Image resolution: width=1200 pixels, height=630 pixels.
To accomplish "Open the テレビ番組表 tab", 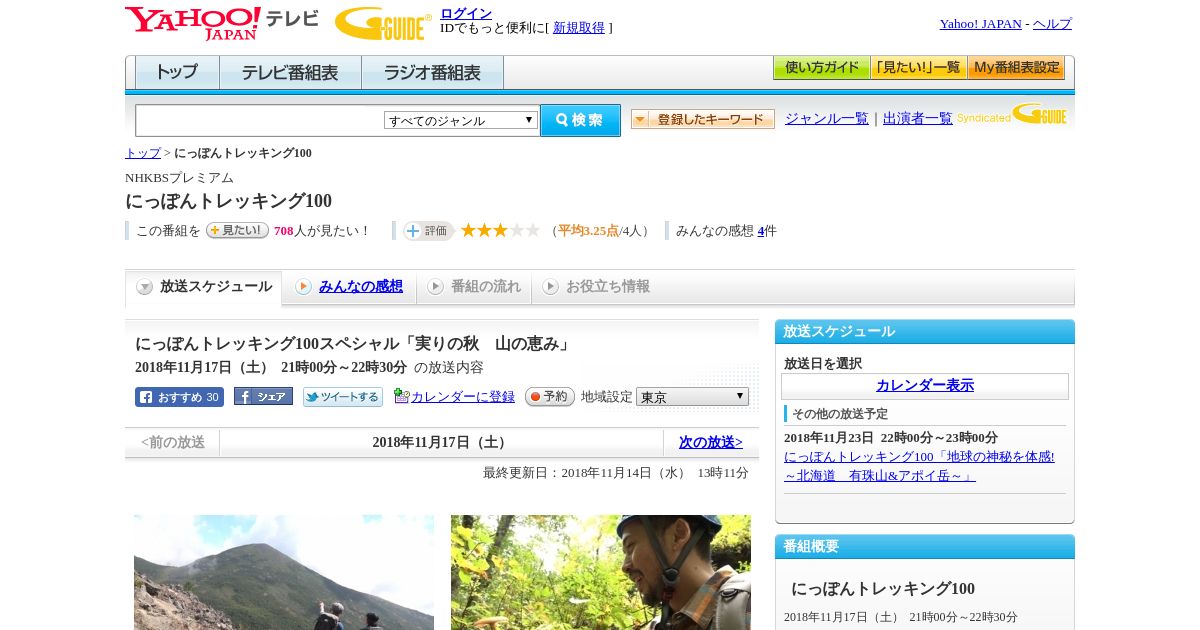I will coord(291,73).
